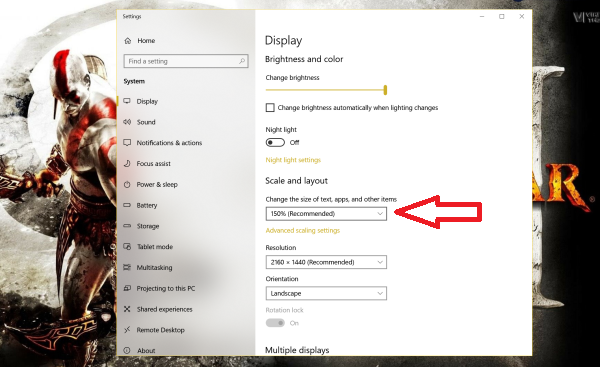
Task: Click the About info icon
Action: pyautogui.click(x=127, y=350)
